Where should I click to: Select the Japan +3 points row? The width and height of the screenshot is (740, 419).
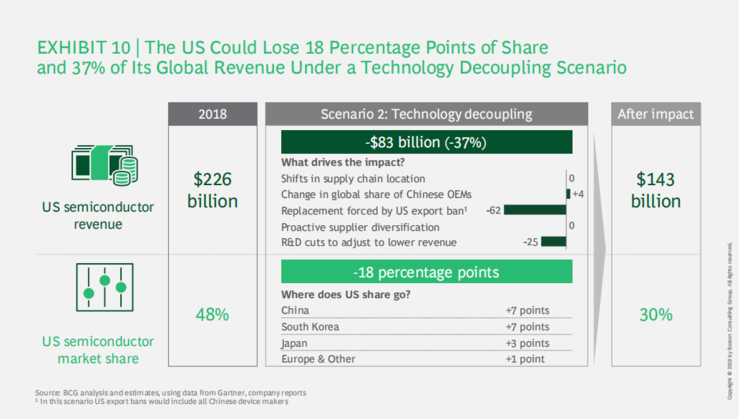[x=425, y=342]
